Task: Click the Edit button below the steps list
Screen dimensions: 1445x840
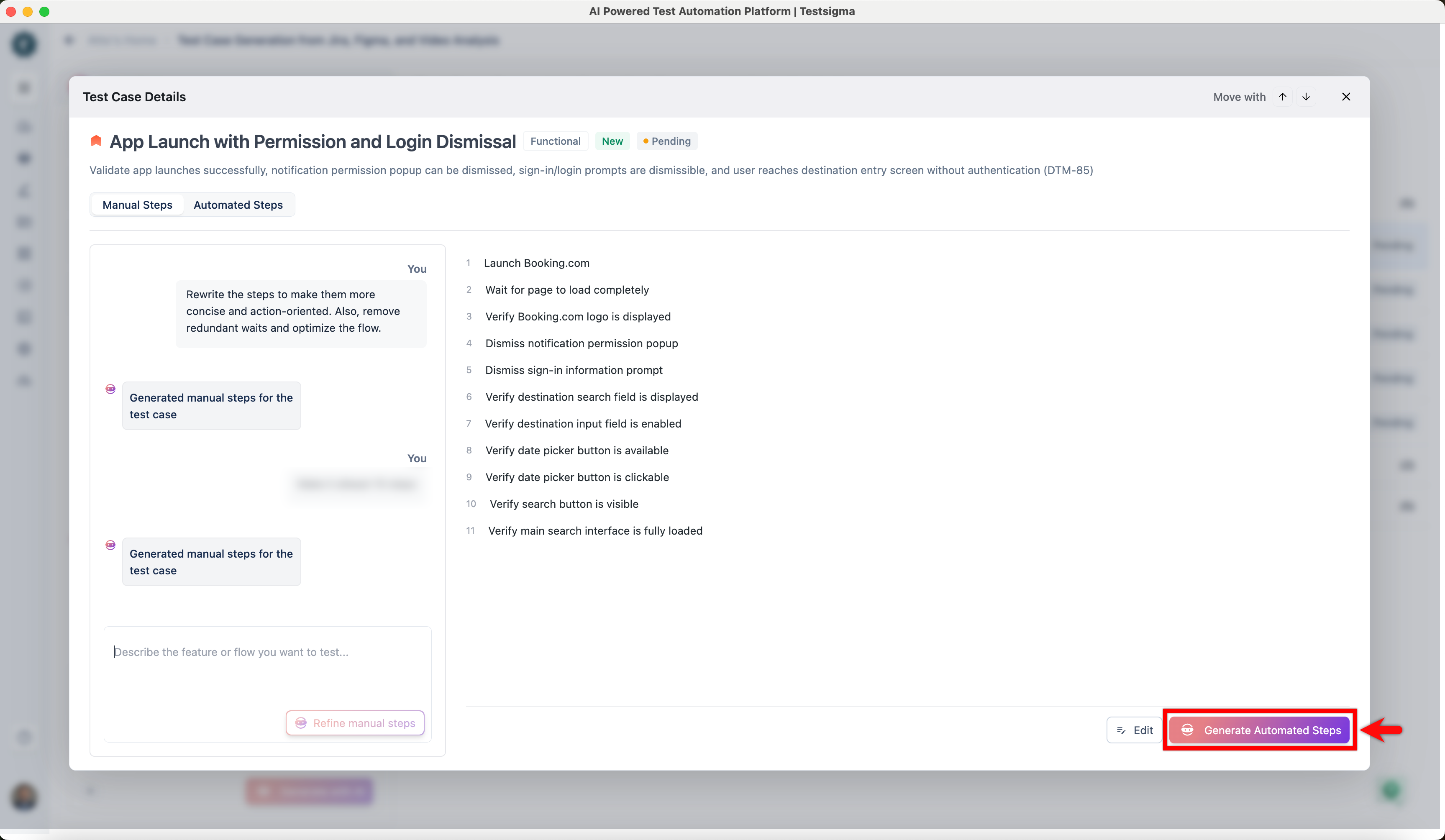Action: [1135, 730]
